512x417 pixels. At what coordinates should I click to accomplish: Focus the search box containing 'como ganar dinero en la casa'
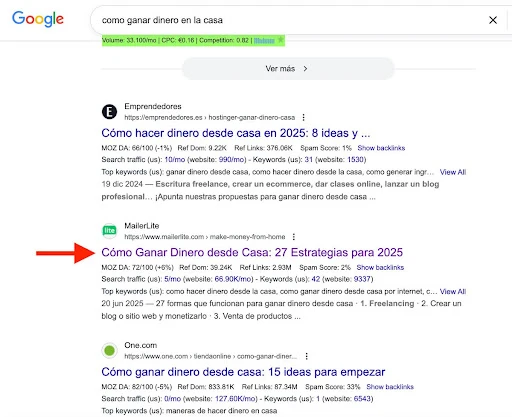[x=287, y=20]
